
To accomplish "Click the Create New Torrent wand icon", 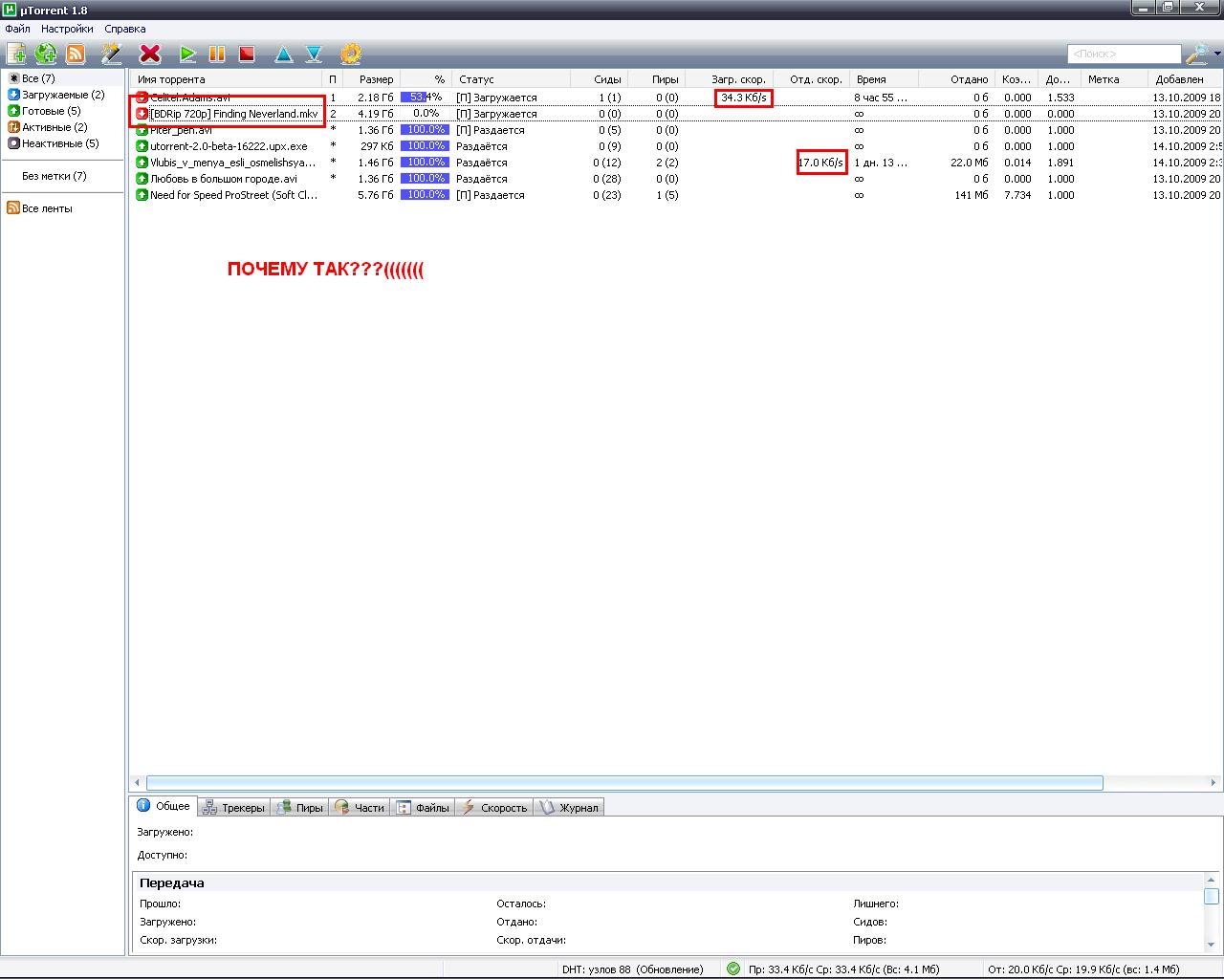I will coord(111,54).
